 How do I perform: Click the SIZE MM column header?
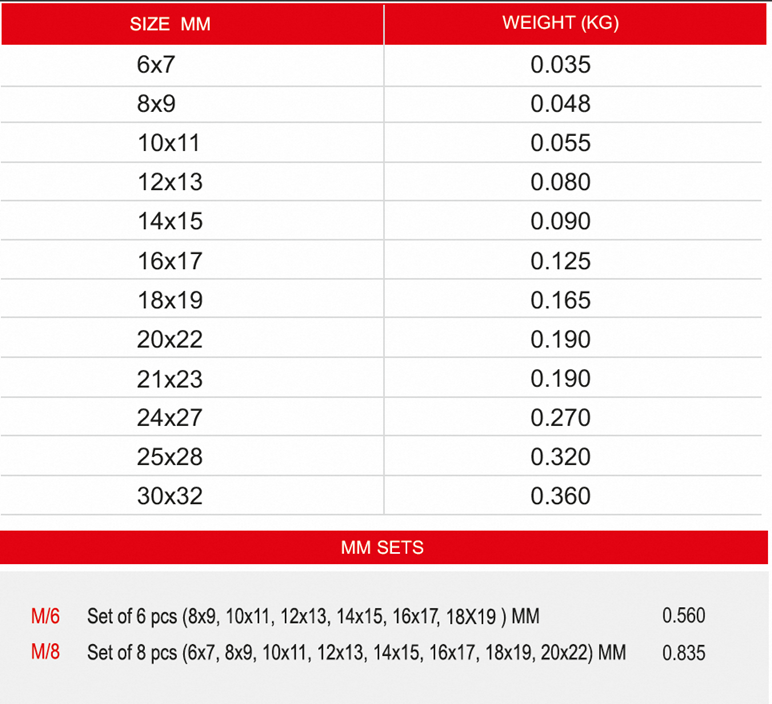point(170,24)
